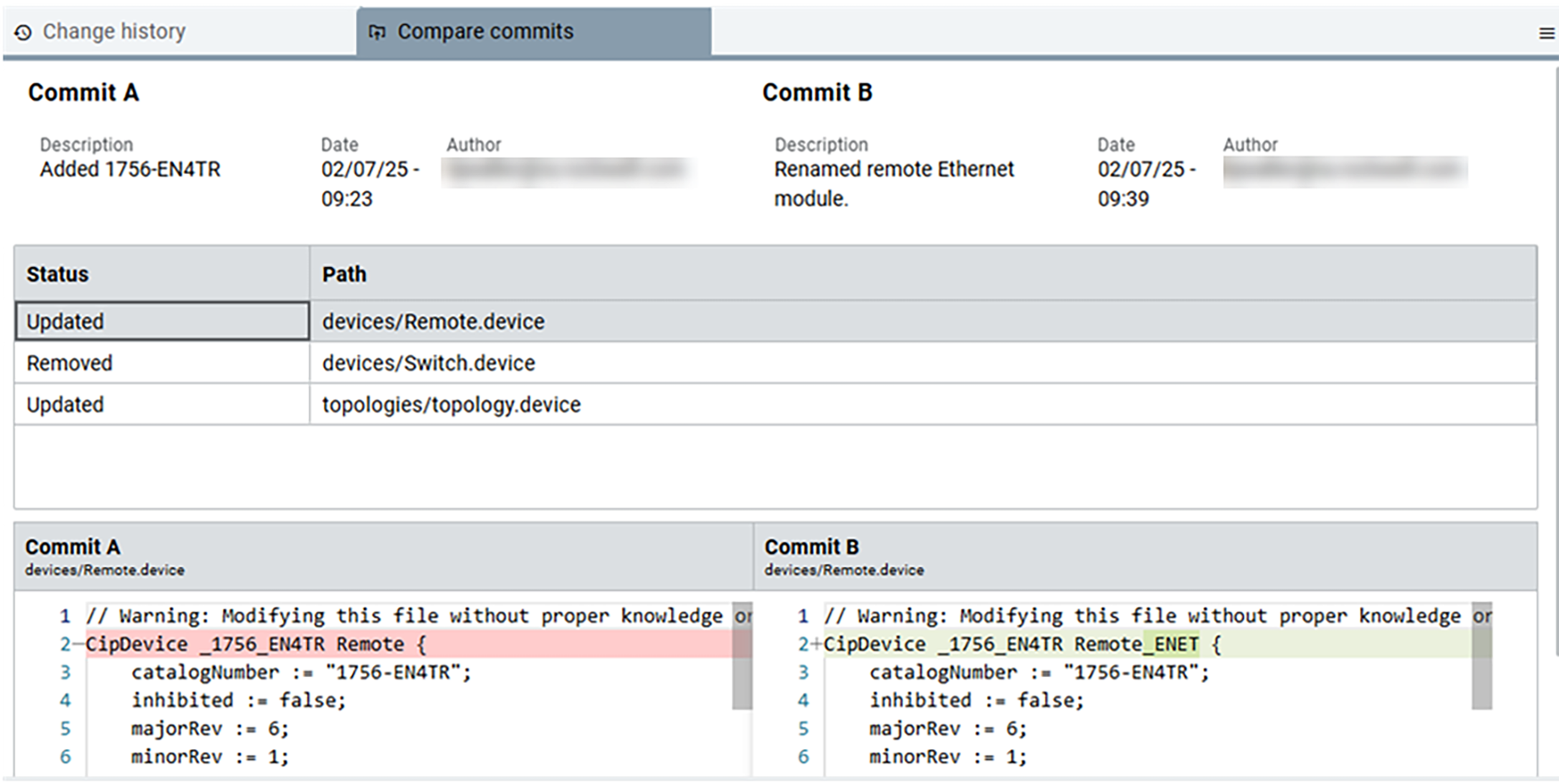Click catalogNumber line in Commit A diff
This screenshot has width=1559, height=784.
301,672
